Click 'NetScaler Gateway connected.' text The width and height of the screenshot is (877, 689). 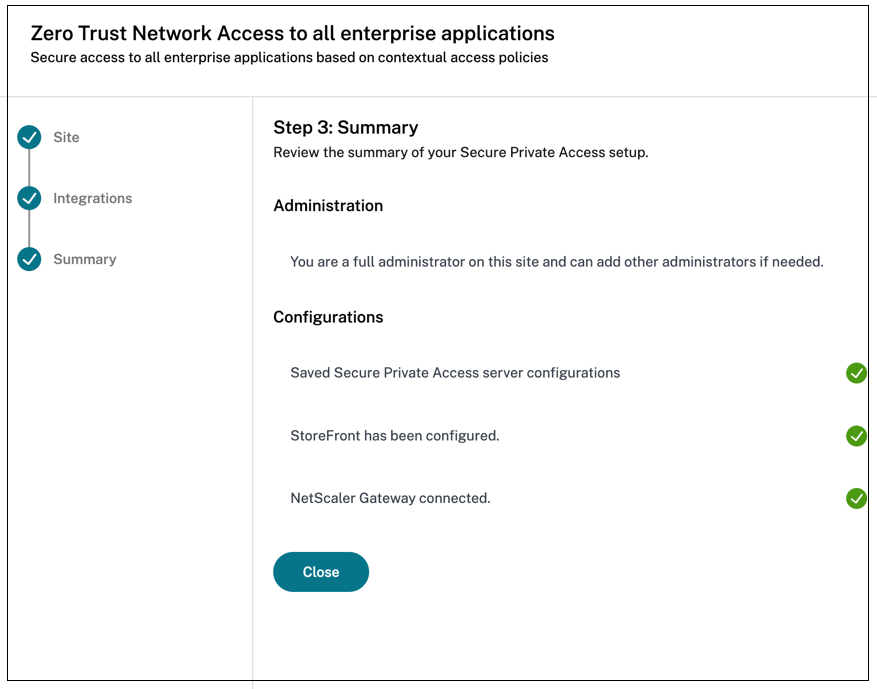pyautogui.click(x=390, y=498)
